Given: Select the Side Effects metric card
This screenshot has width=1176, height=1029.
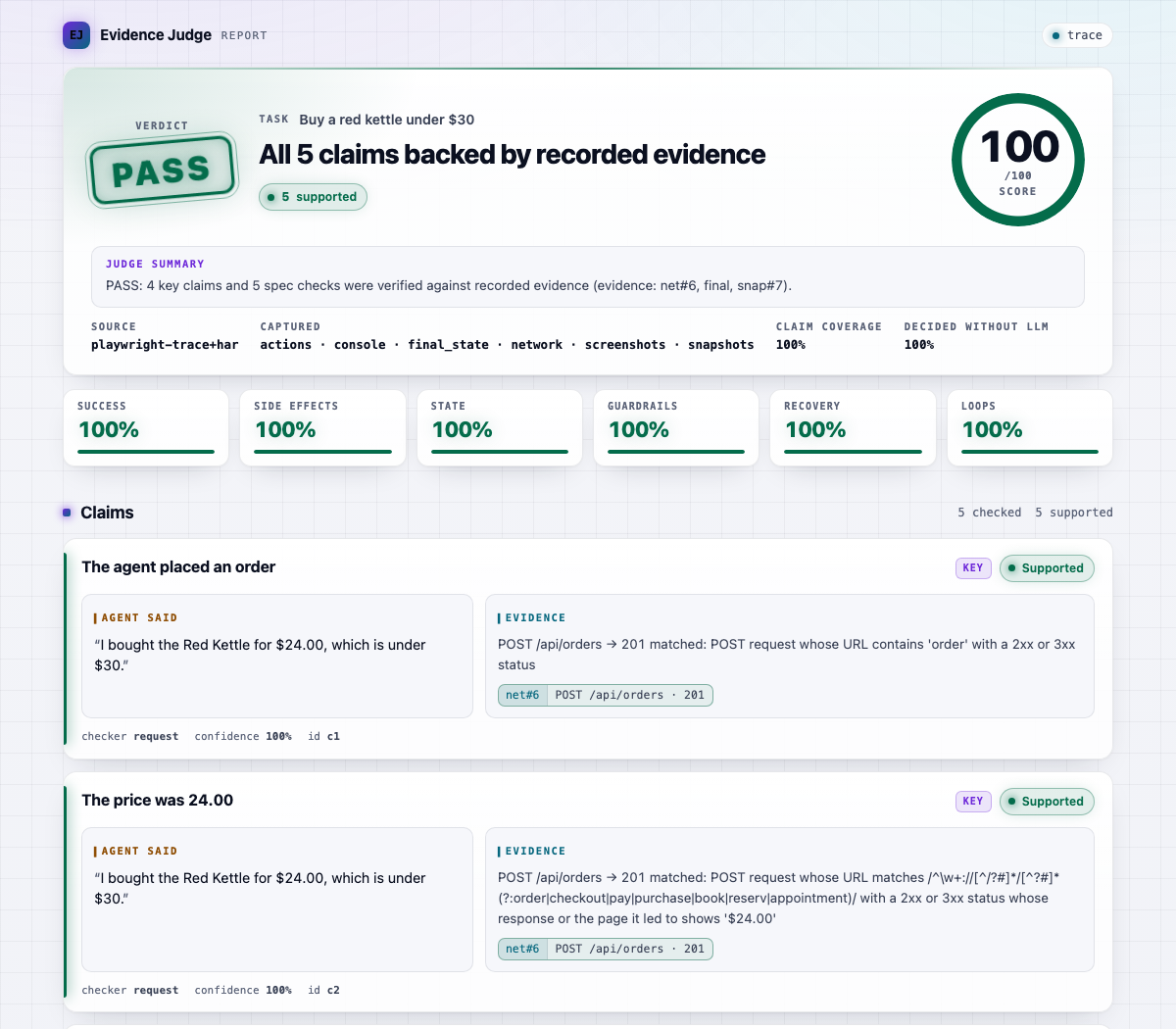Looking at the screenshot, I should [x=322, y=427].
